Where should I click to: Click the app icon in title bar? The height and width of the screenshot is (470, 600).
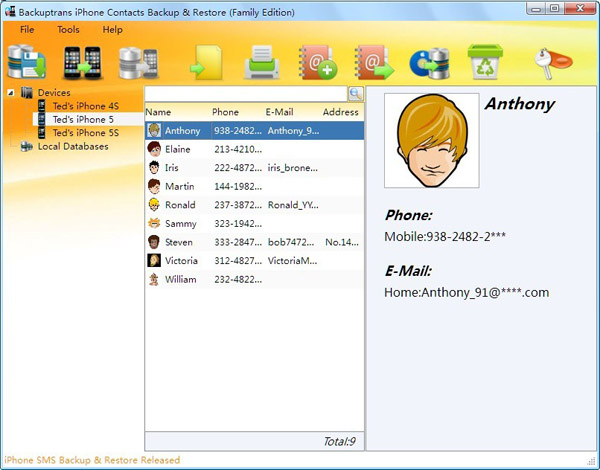[10, 11]
